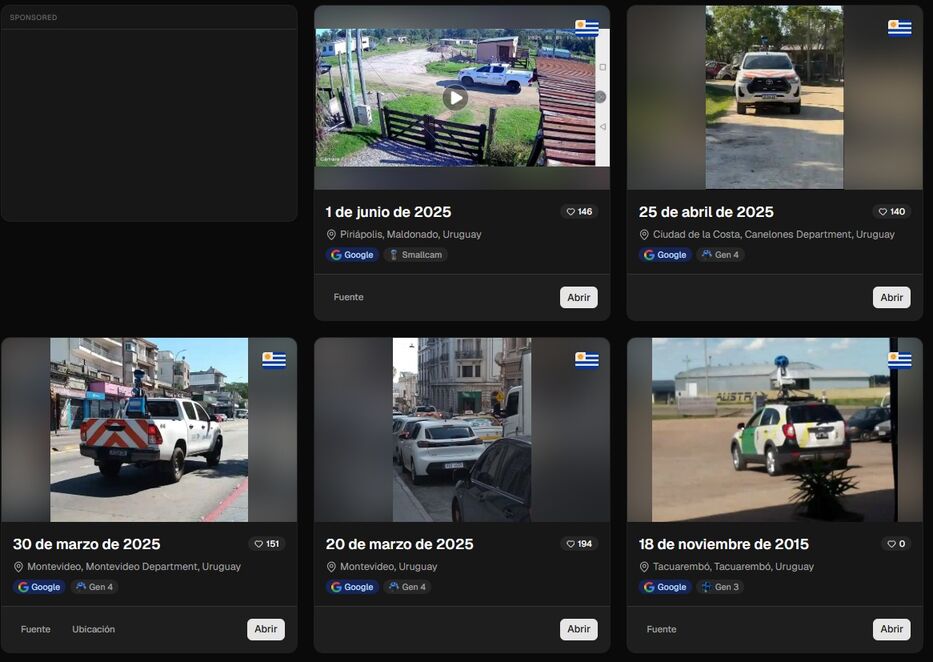Open Fuente link on 18 de noviembre card
The image size is (933, 662).
[x=662, y=629]
